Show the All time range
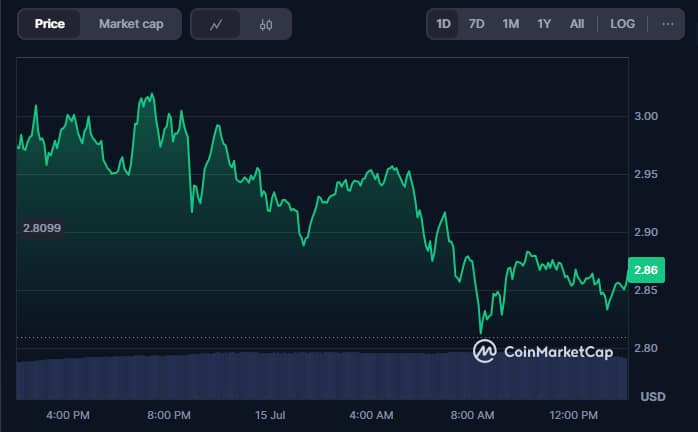This screenshot has height=432, width=698. coord(576,24)
